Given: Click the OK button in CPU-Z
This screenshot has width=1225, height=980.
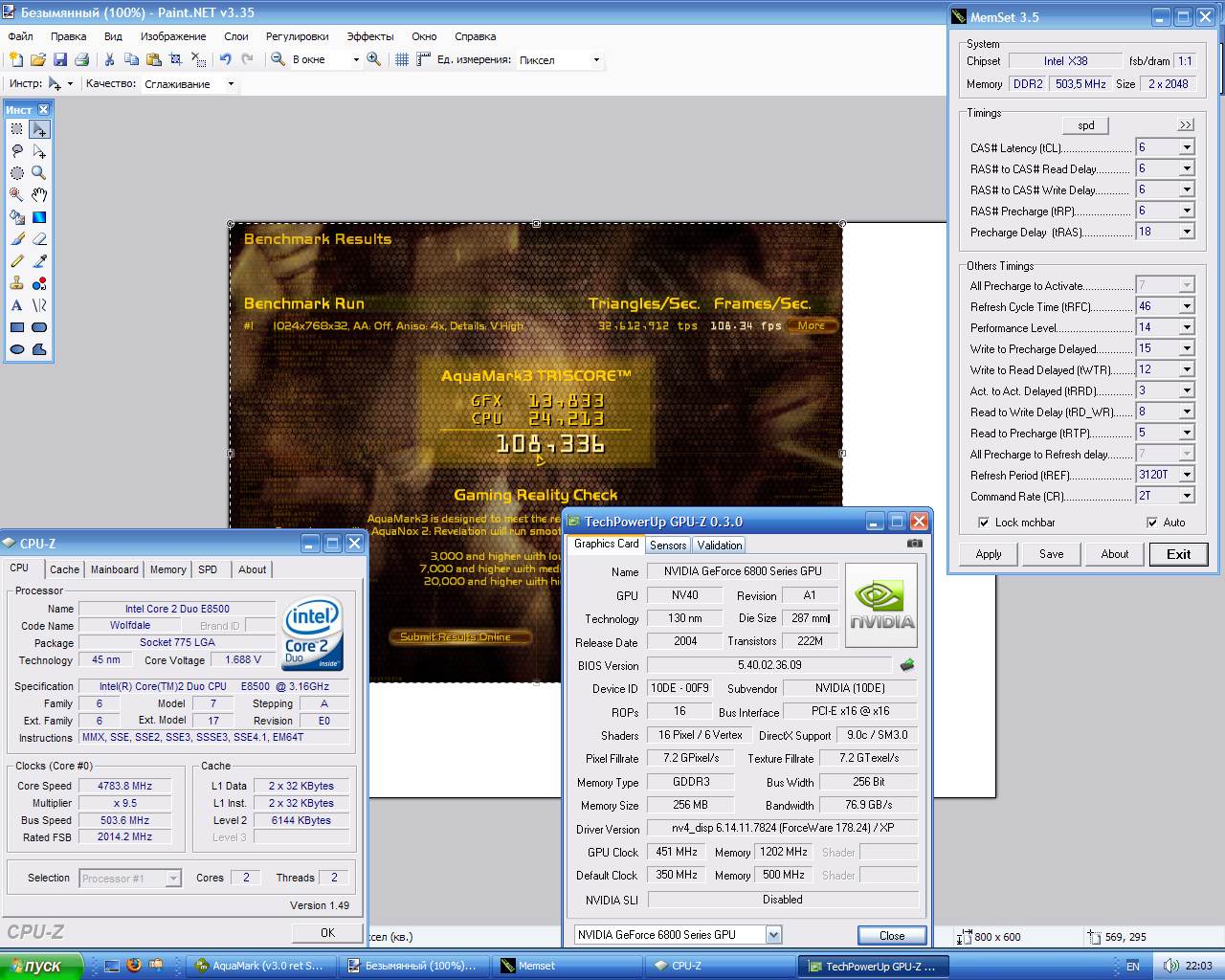Looking at the screenshot, I should (x=327, y=932).
